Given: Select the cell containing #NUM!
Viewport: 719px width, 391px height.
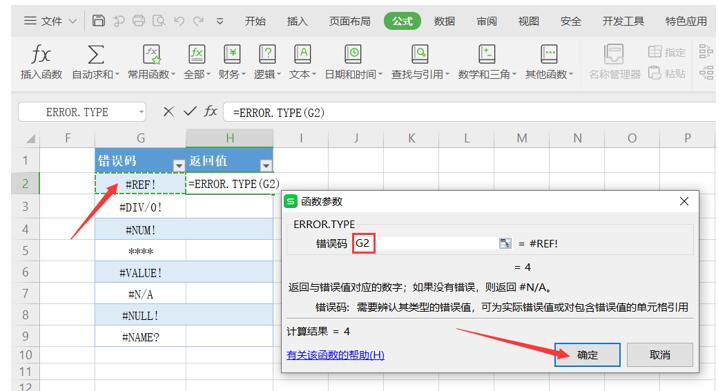Looking at the screenshot, I should (x=140, y=229).
